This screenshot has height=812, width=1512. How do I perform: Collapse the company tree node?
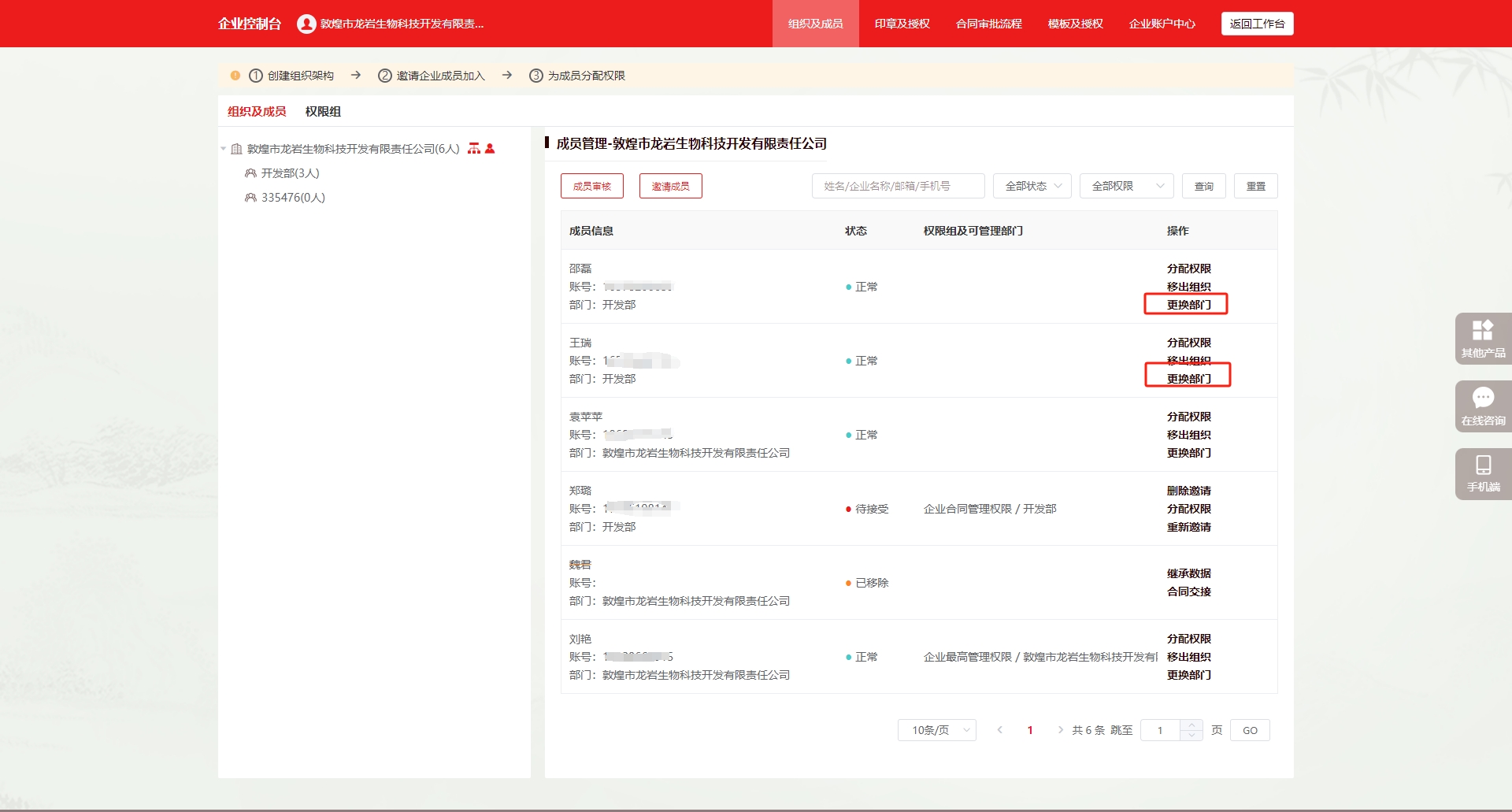coord(224,149)
